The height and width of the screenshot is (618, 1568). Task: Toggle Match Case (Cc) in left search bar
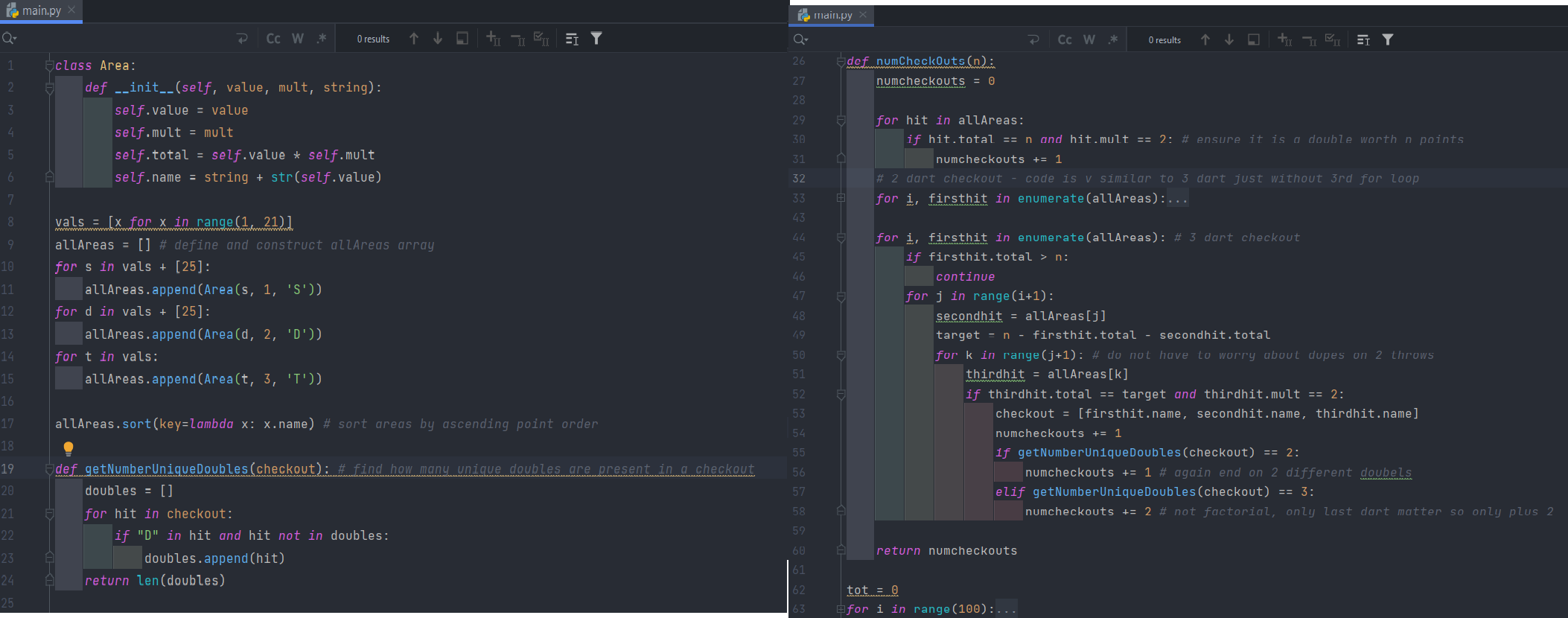pos(273,39)
